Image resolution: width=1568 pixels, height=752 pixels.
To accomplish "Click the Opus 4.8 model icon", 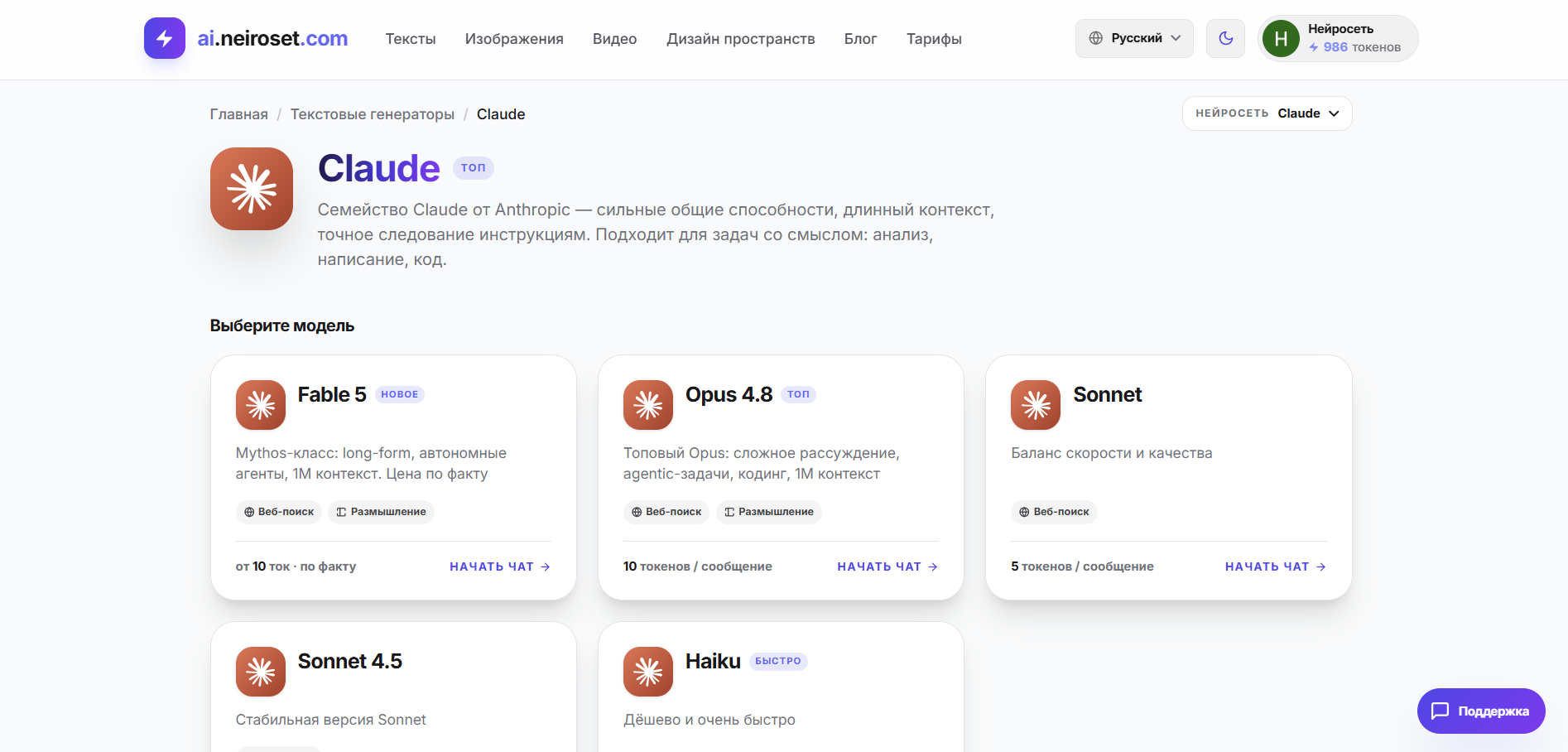I will tap(648, 405).
